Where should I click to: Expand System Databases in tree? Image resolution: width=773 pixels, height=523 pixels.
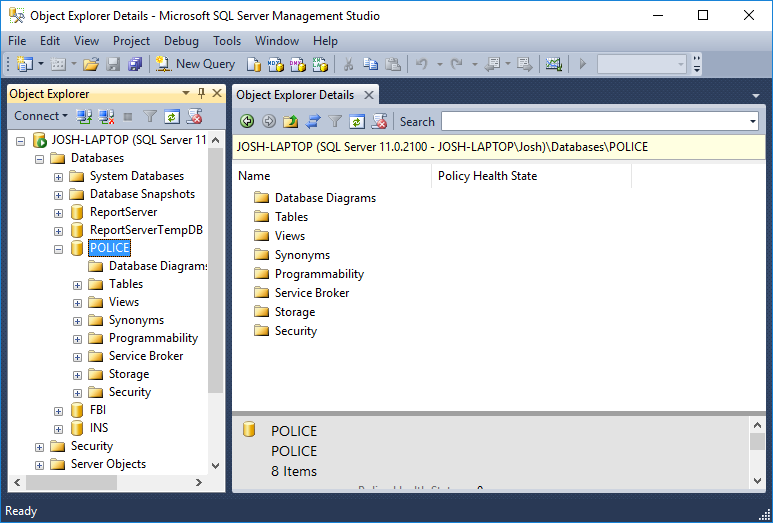point(59,177)
